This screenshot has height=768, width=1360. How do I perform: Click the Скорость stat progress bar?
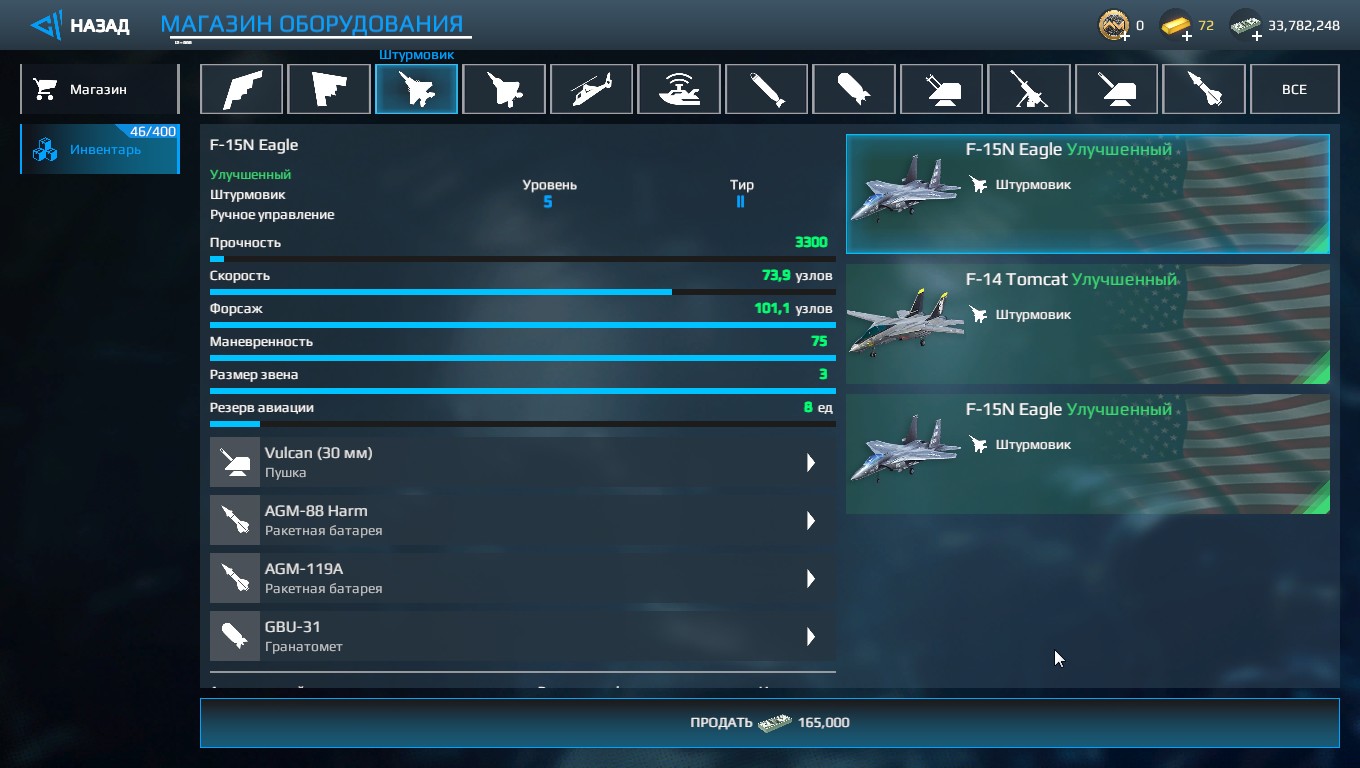(x=523, y=292)
